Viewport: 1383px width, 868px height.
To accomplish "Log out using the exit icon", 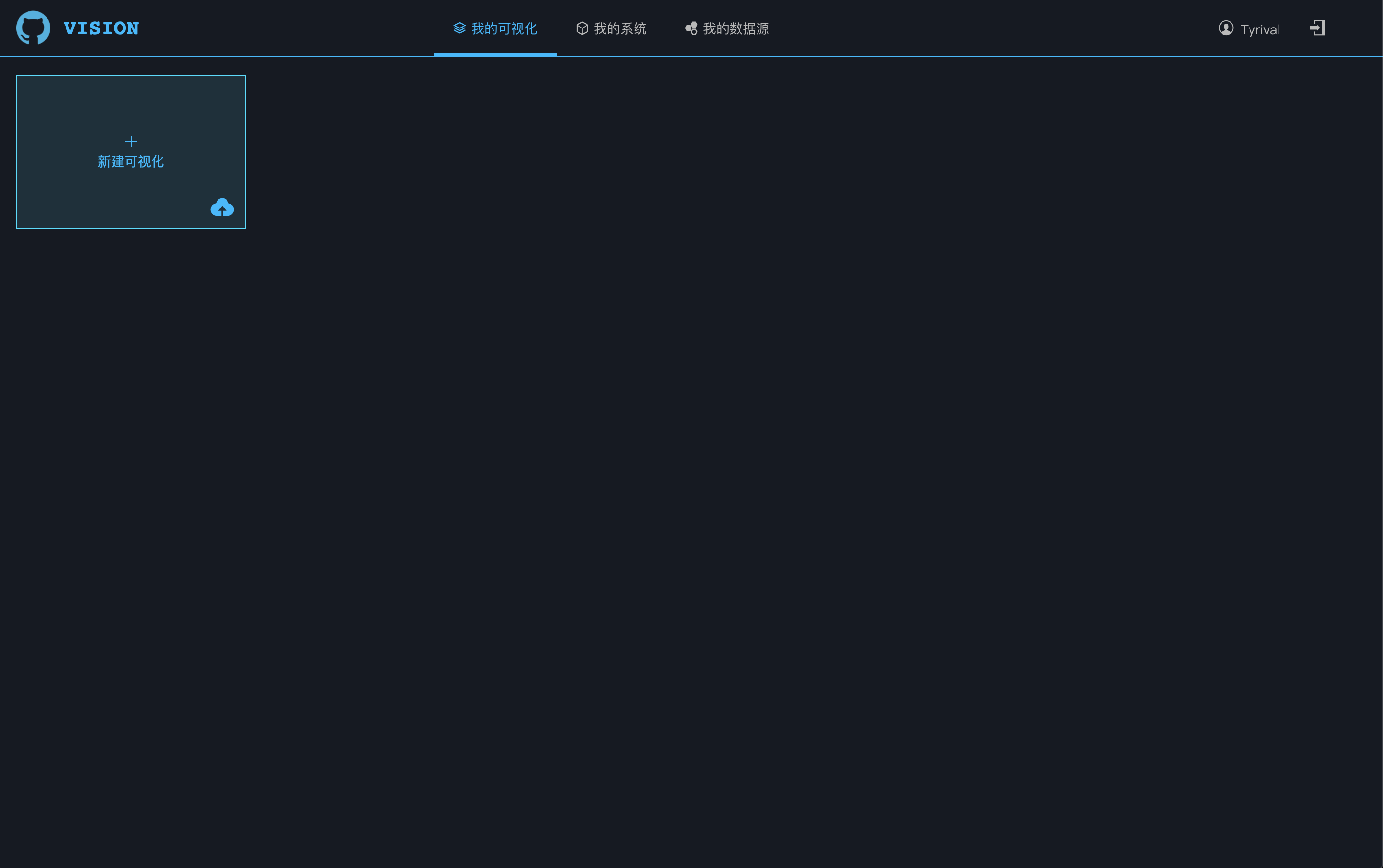I will click(1317, 28).
